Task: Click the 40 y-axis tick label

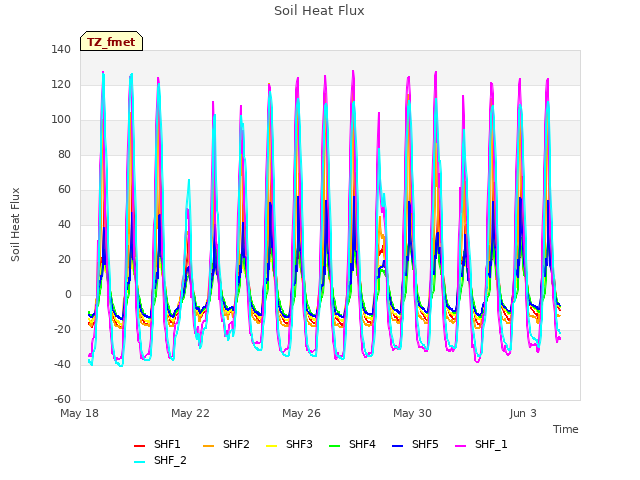Action: (x=64, y=224)
